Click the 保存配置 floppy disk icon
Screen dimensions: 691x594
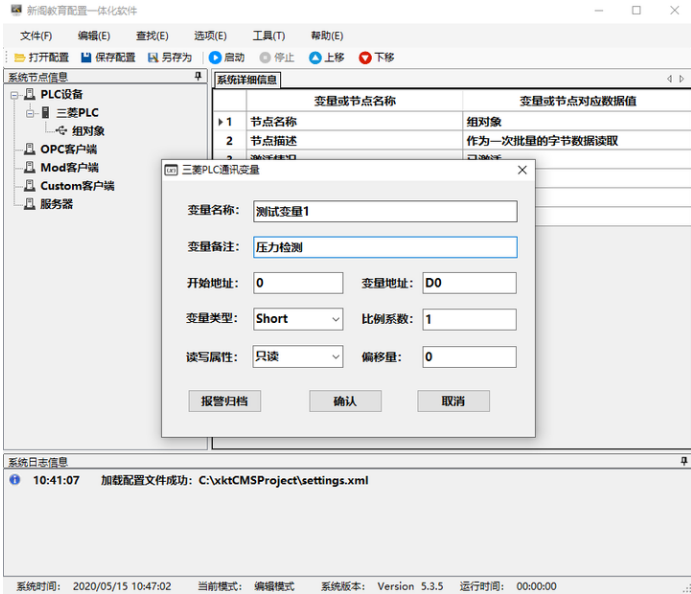(86, 58)
